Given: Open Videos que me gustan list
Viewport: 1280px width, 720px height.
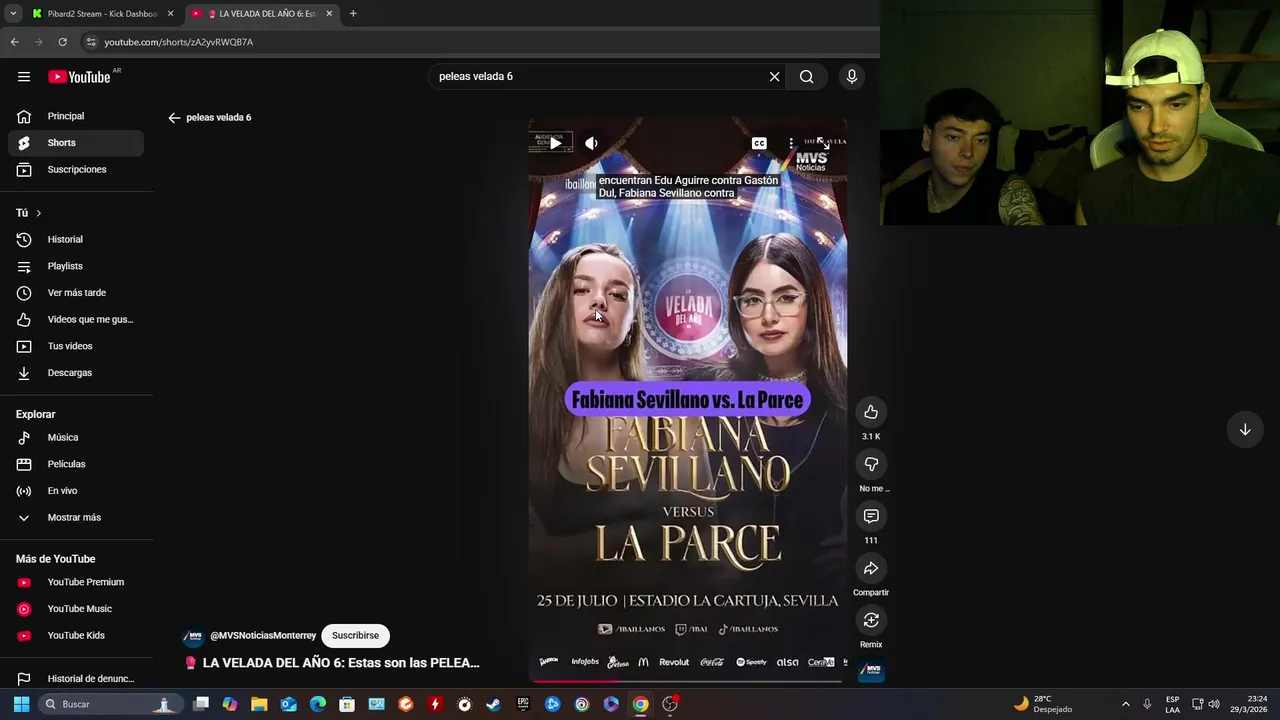Looking at the screenshot, I should [76, 319].
